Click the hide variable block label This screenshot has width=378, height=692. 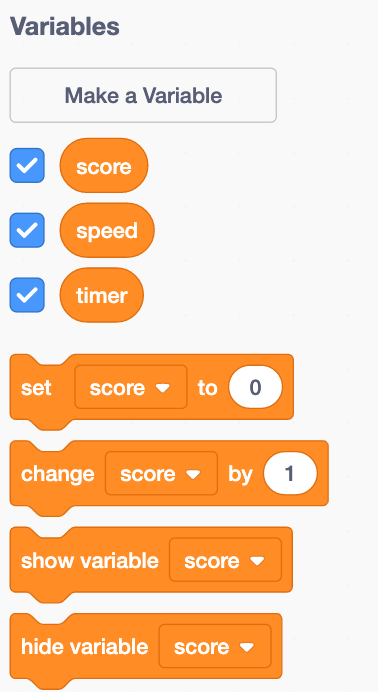pyautogui.click(x=84, y=647)
